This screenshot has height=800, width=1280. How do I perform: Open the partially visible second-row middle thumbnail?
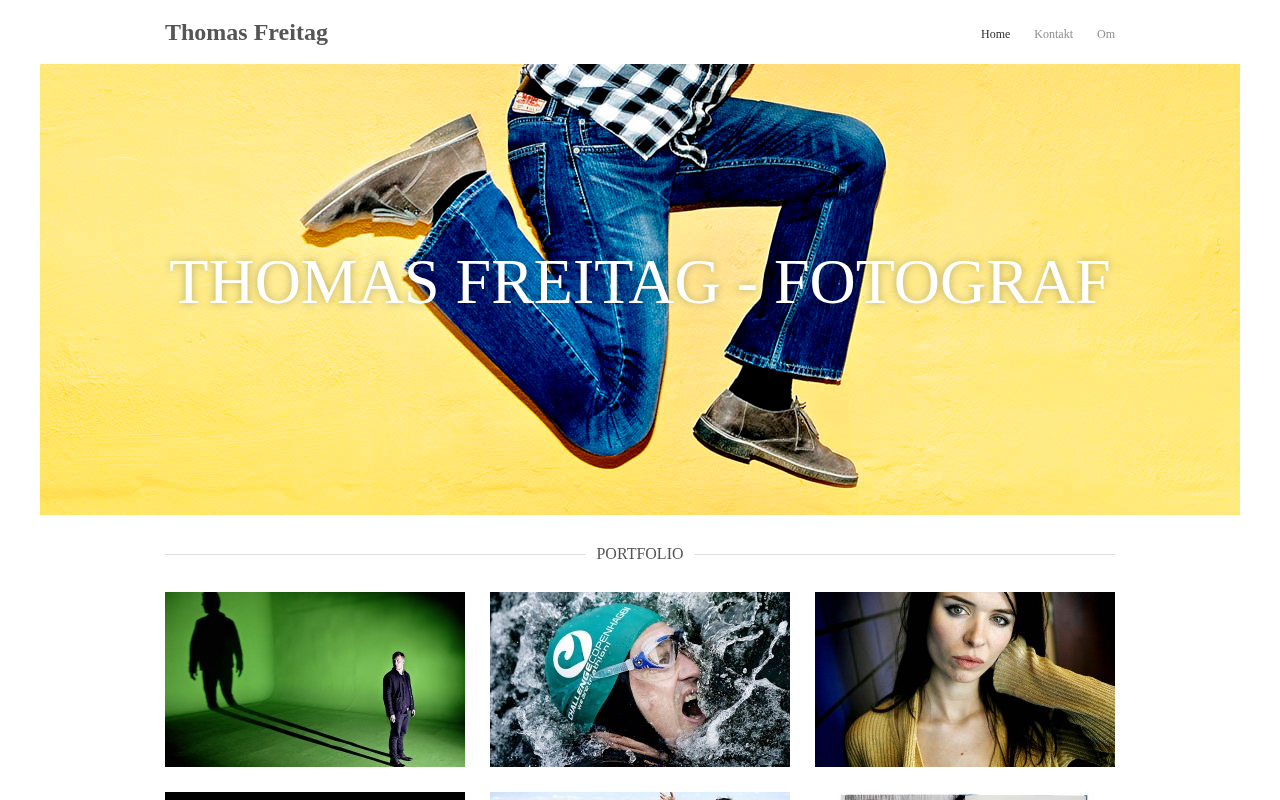pyautogui.click(x=640, y=796)
